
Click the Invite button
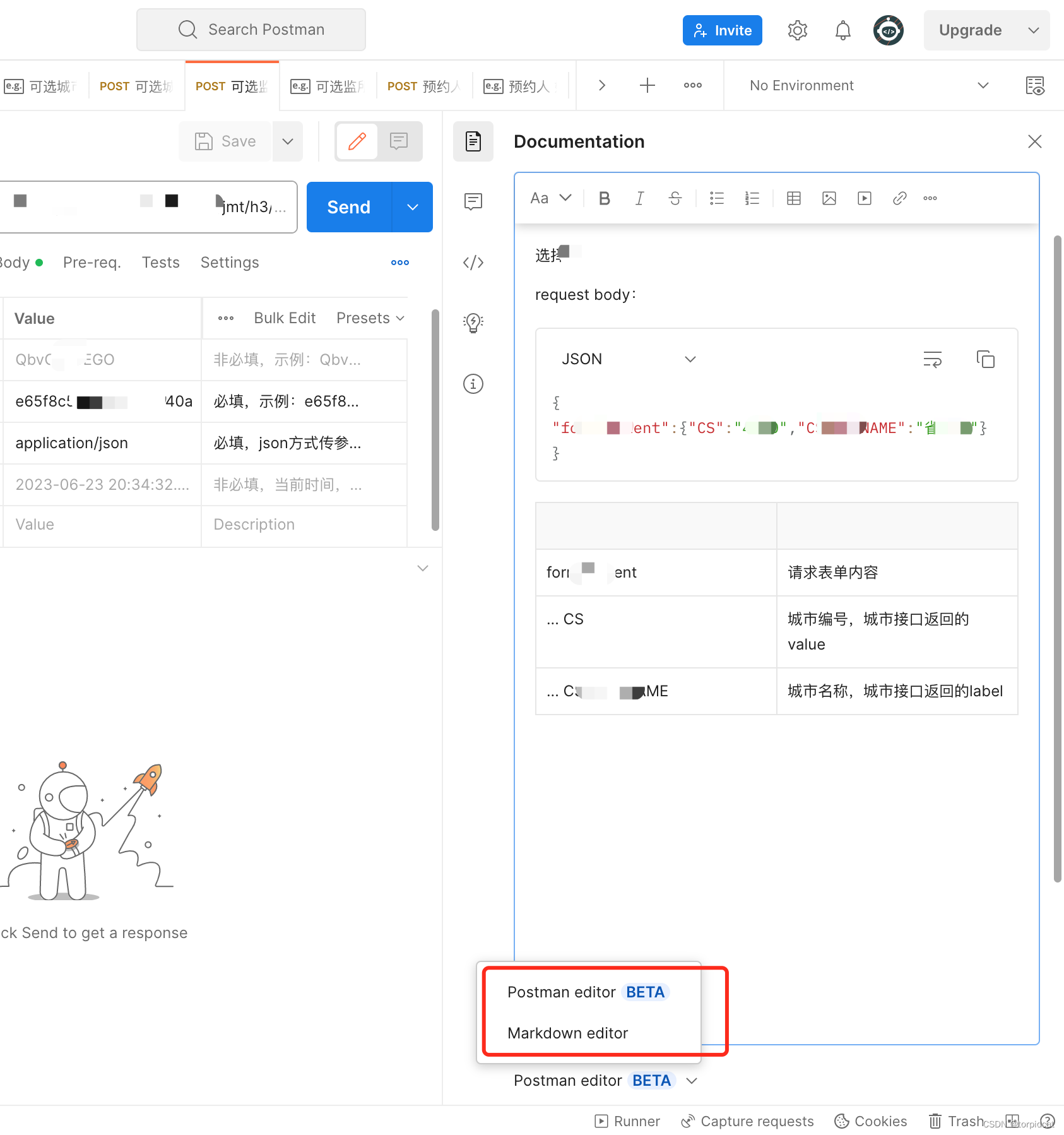pyautogui.click(x=722, y=30)
